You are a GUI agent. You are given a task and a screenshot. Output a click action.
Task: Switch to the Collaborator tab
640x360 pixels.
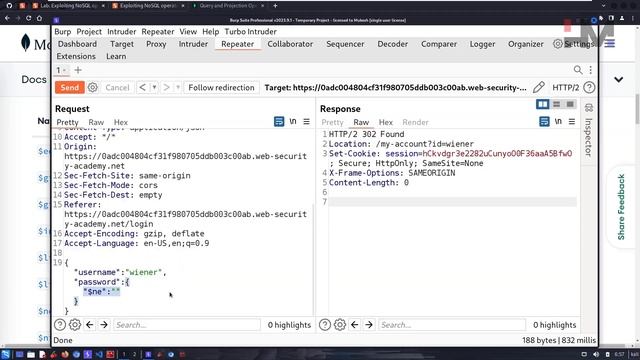290,44
